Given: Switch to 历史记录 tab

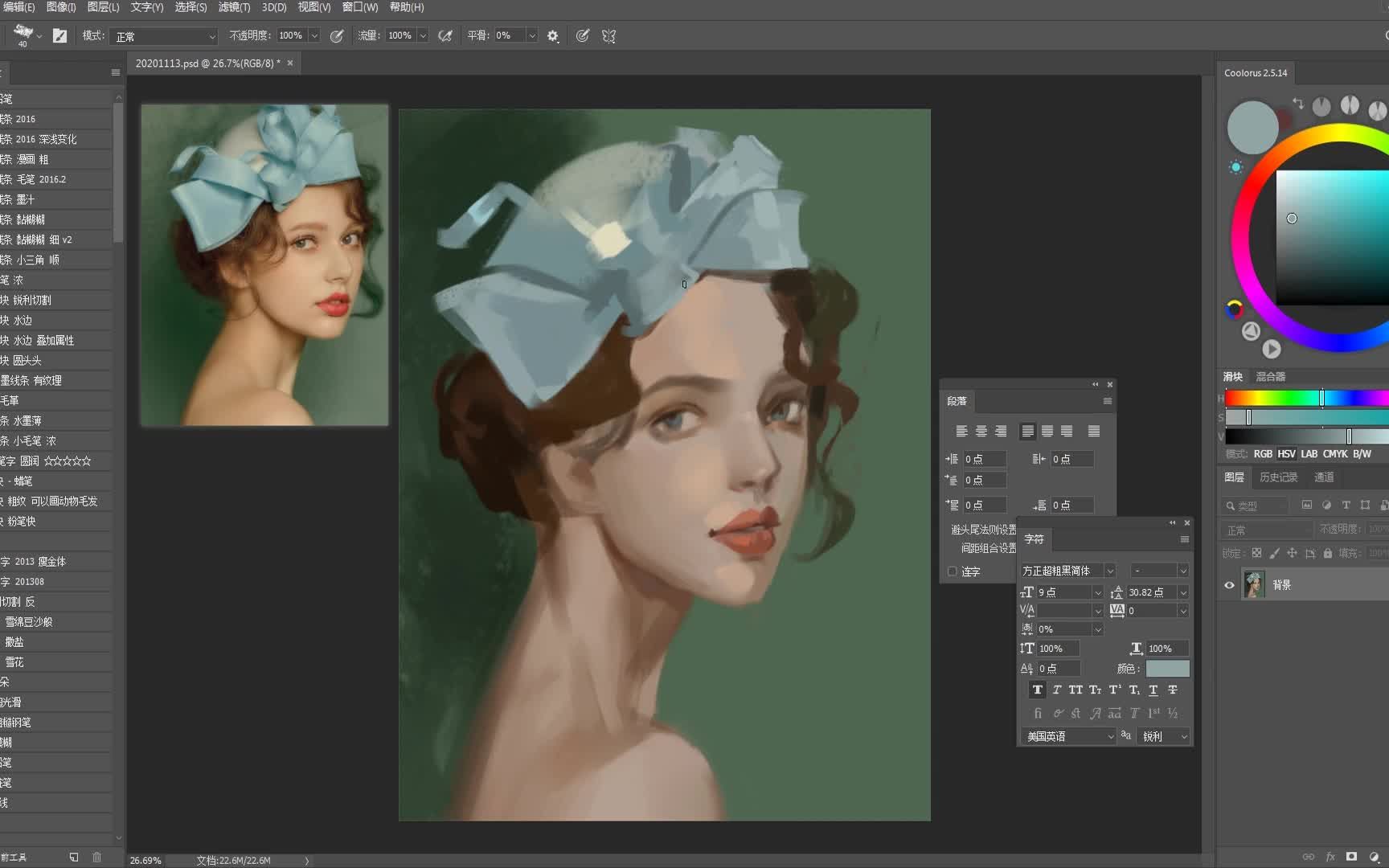Looking at the screenshot, I should (1278, 477).
